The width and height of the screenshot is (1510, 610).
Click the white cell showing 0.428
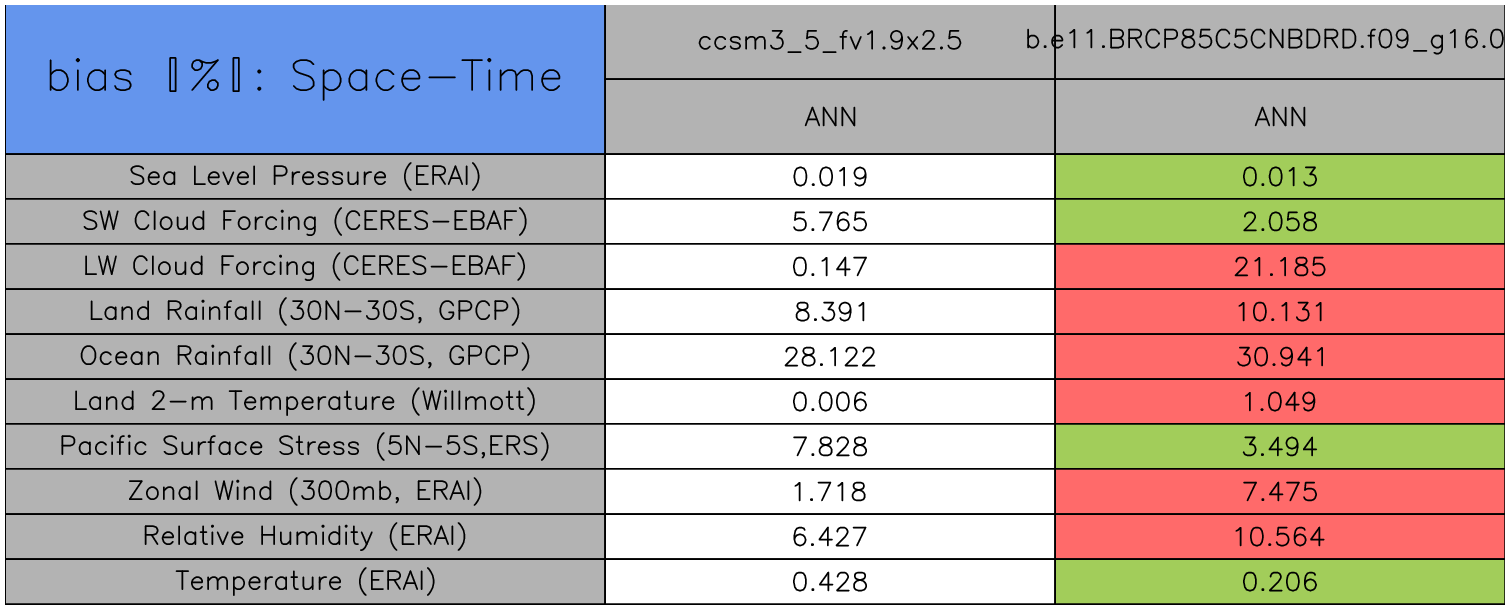pos(830,582)
